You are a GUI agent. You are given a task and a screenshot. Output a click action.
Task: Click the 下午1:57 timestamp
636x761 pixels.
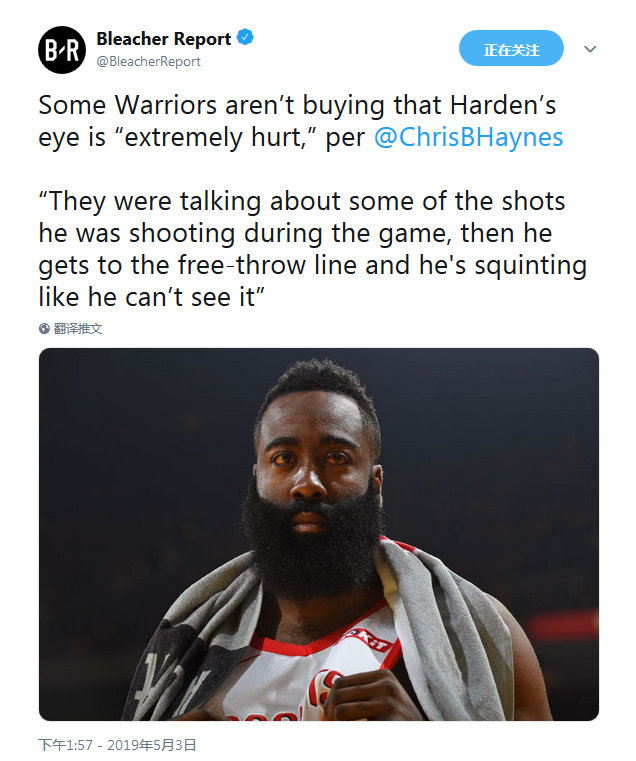(x=66, y=745)
